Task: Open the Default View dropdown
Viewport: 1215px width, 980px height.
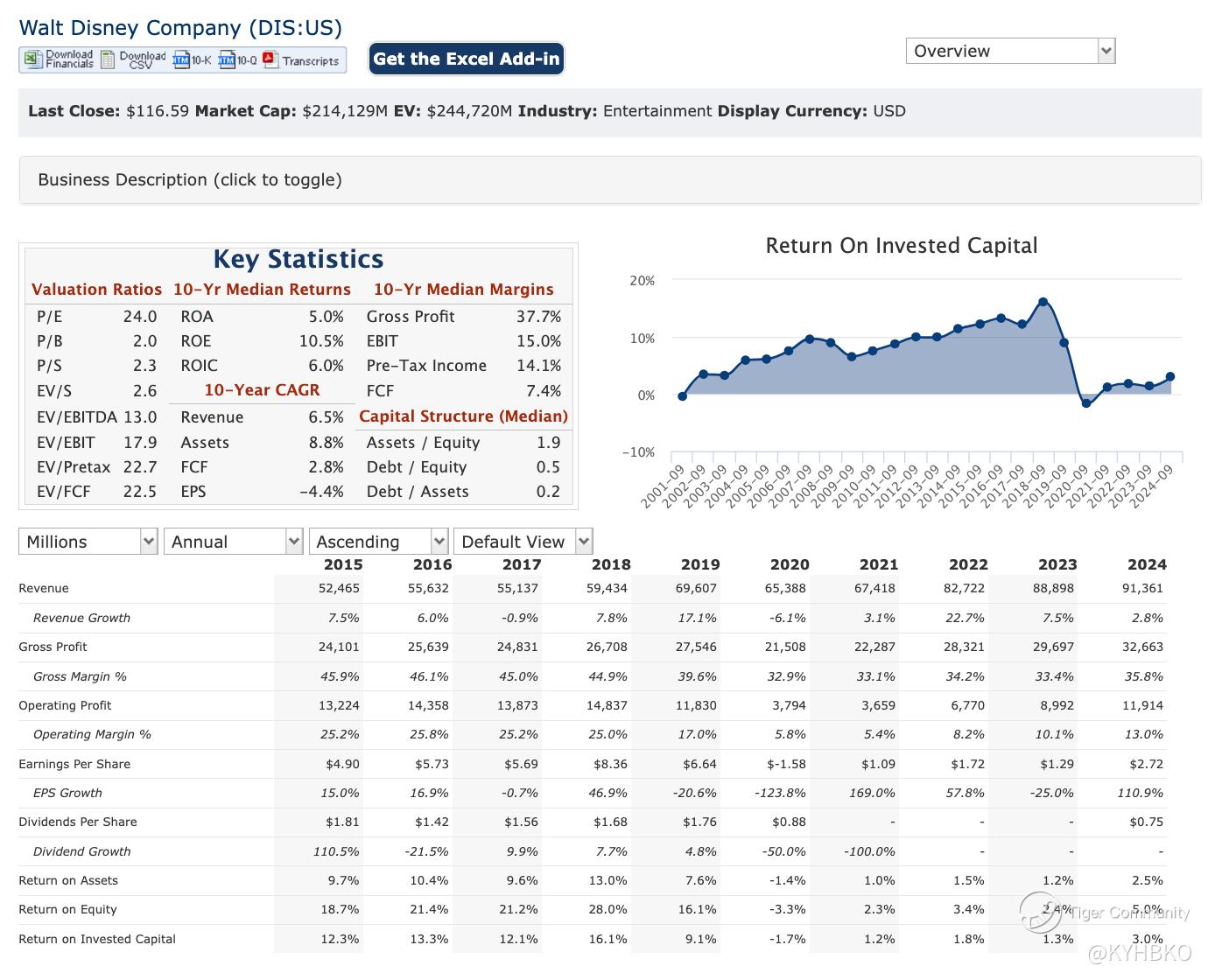Action: tap(523, 542)
